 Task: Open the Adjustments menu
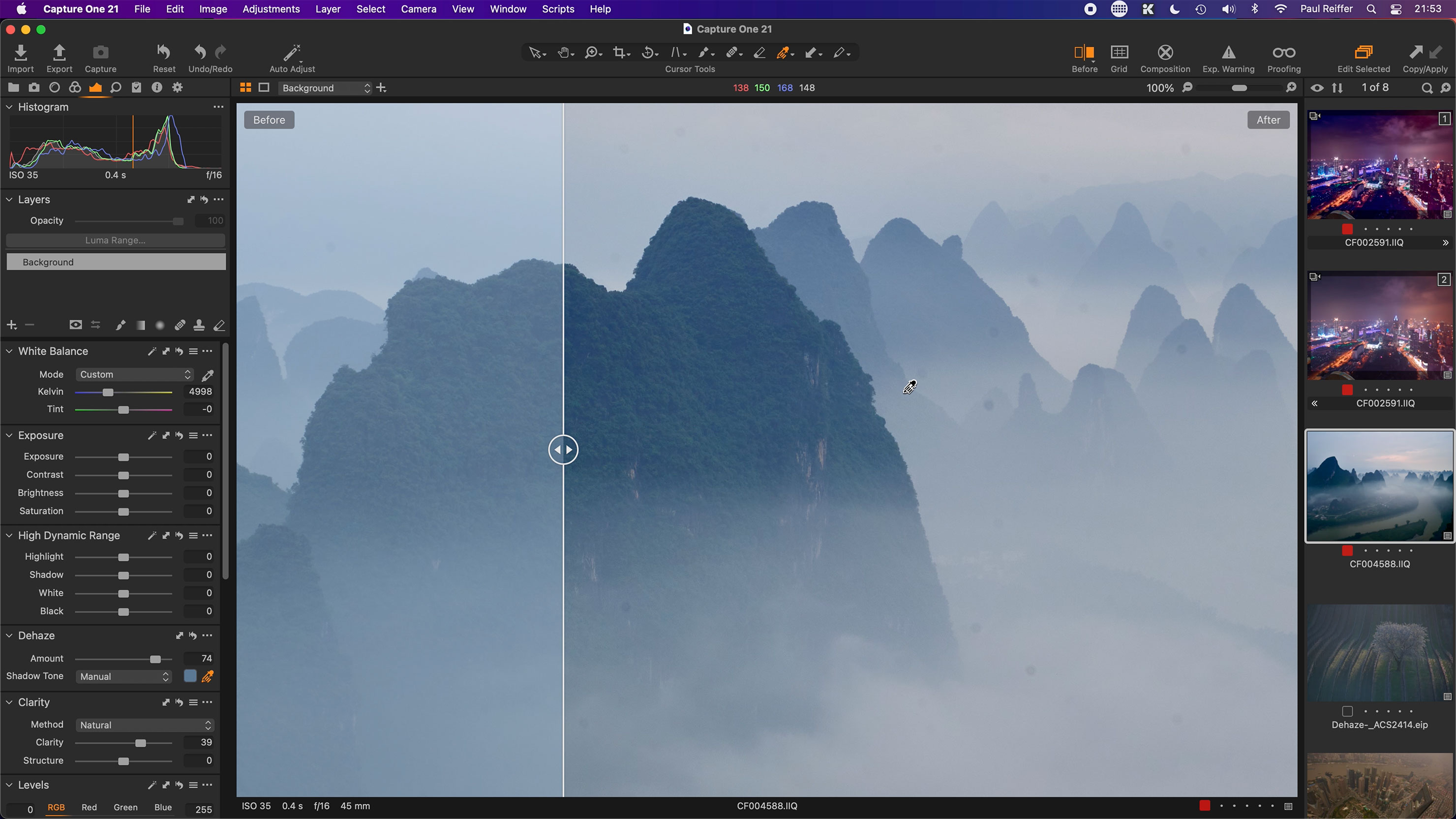271,9
